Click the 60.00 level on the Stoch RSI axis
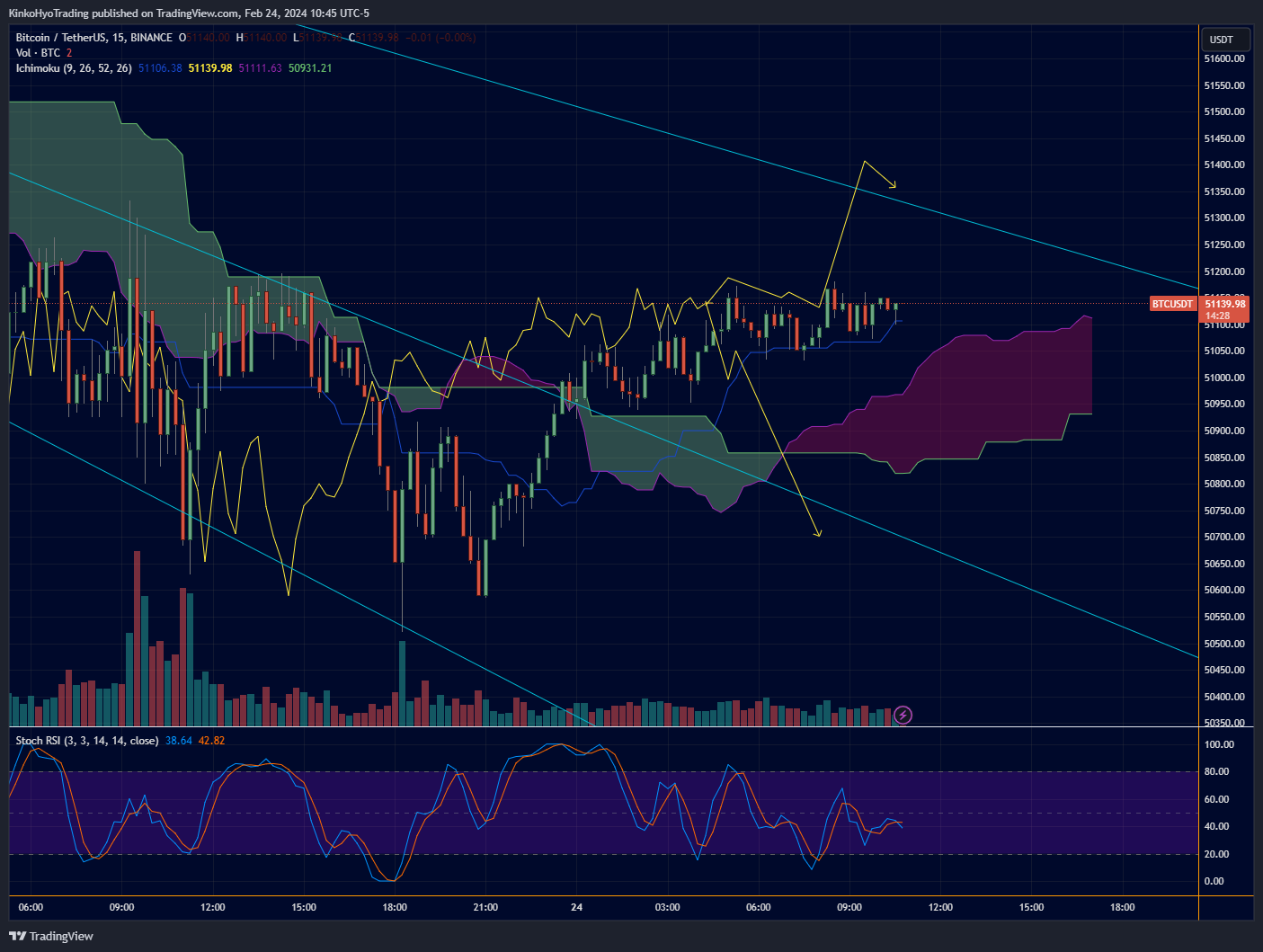 coord(1216,799)
